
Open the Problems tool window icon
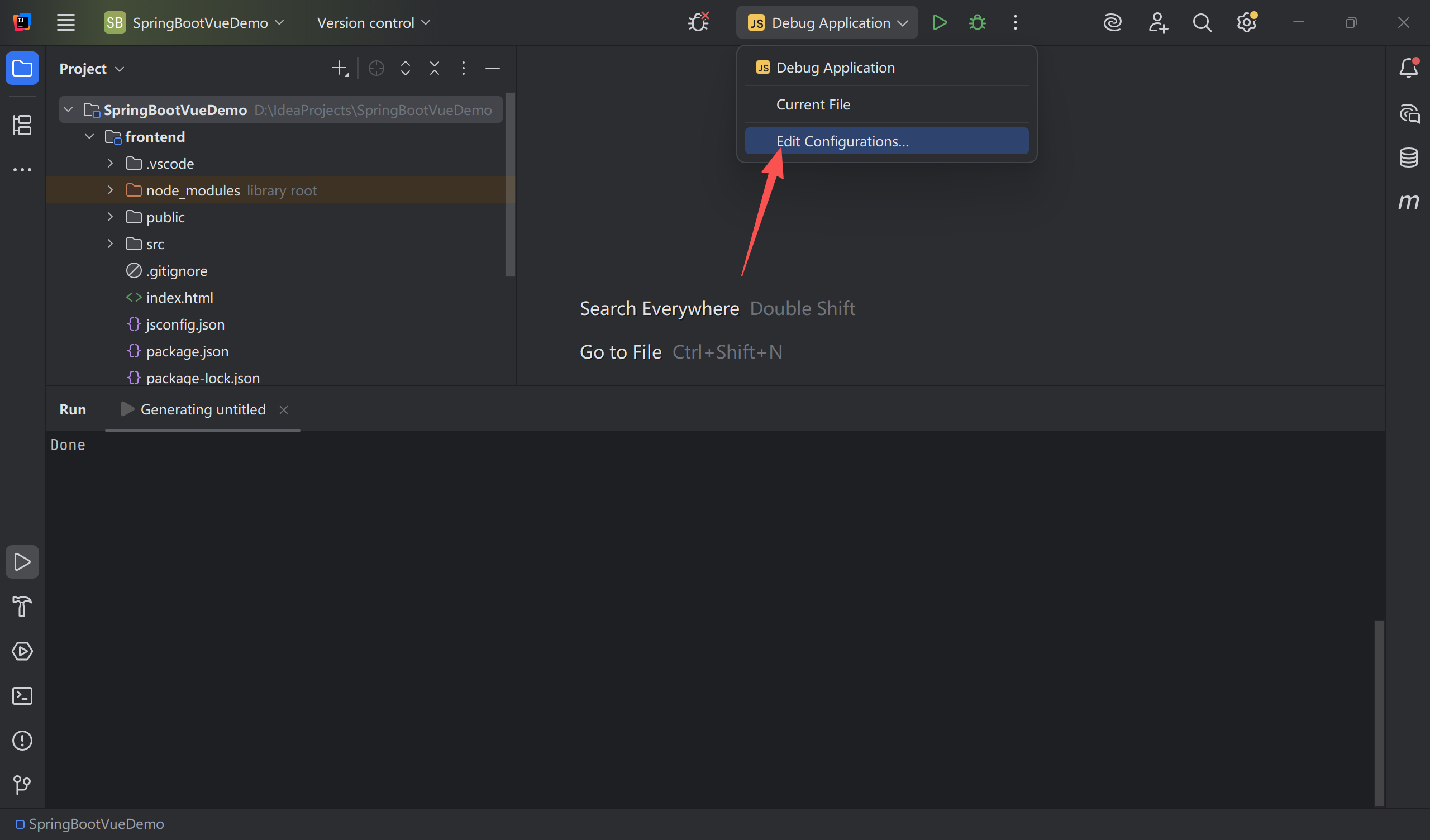22,740
